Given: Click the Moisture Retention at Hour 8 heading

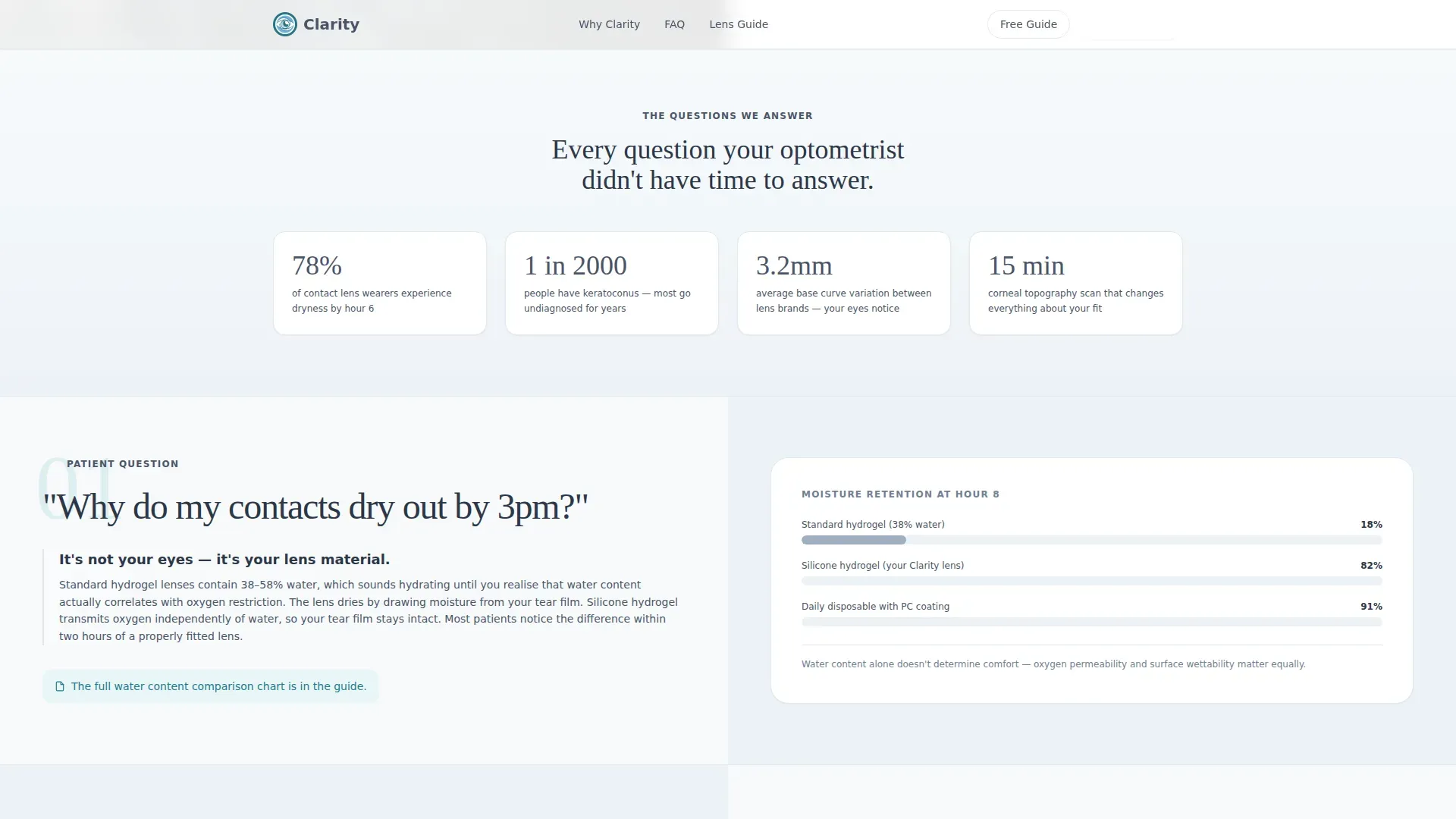Looking at the screenshot, I should click(900, 494).
